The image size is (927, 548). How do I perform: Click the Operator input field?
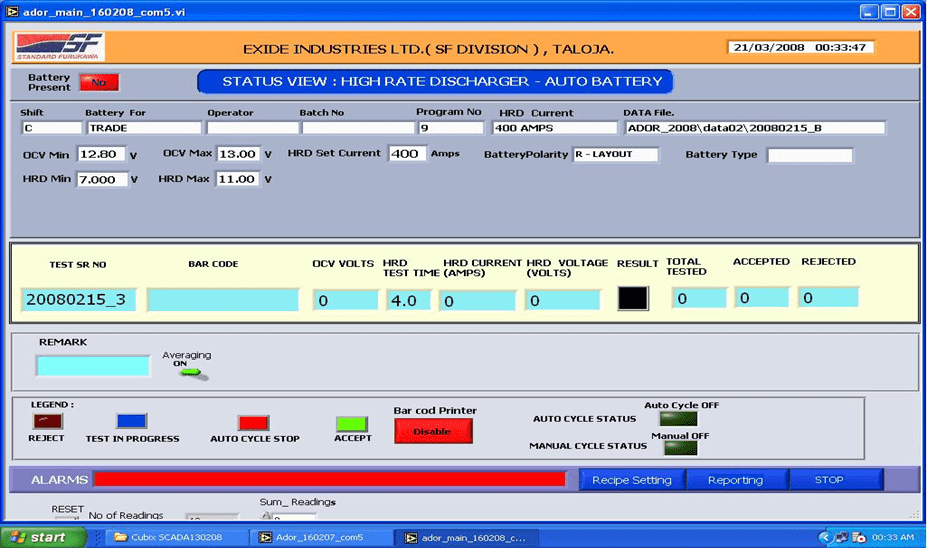(253, 128)
